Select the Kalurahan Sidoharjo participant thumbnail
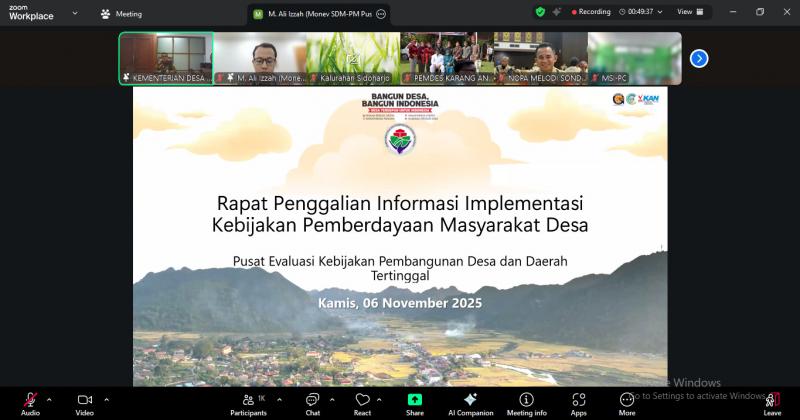 353,58
